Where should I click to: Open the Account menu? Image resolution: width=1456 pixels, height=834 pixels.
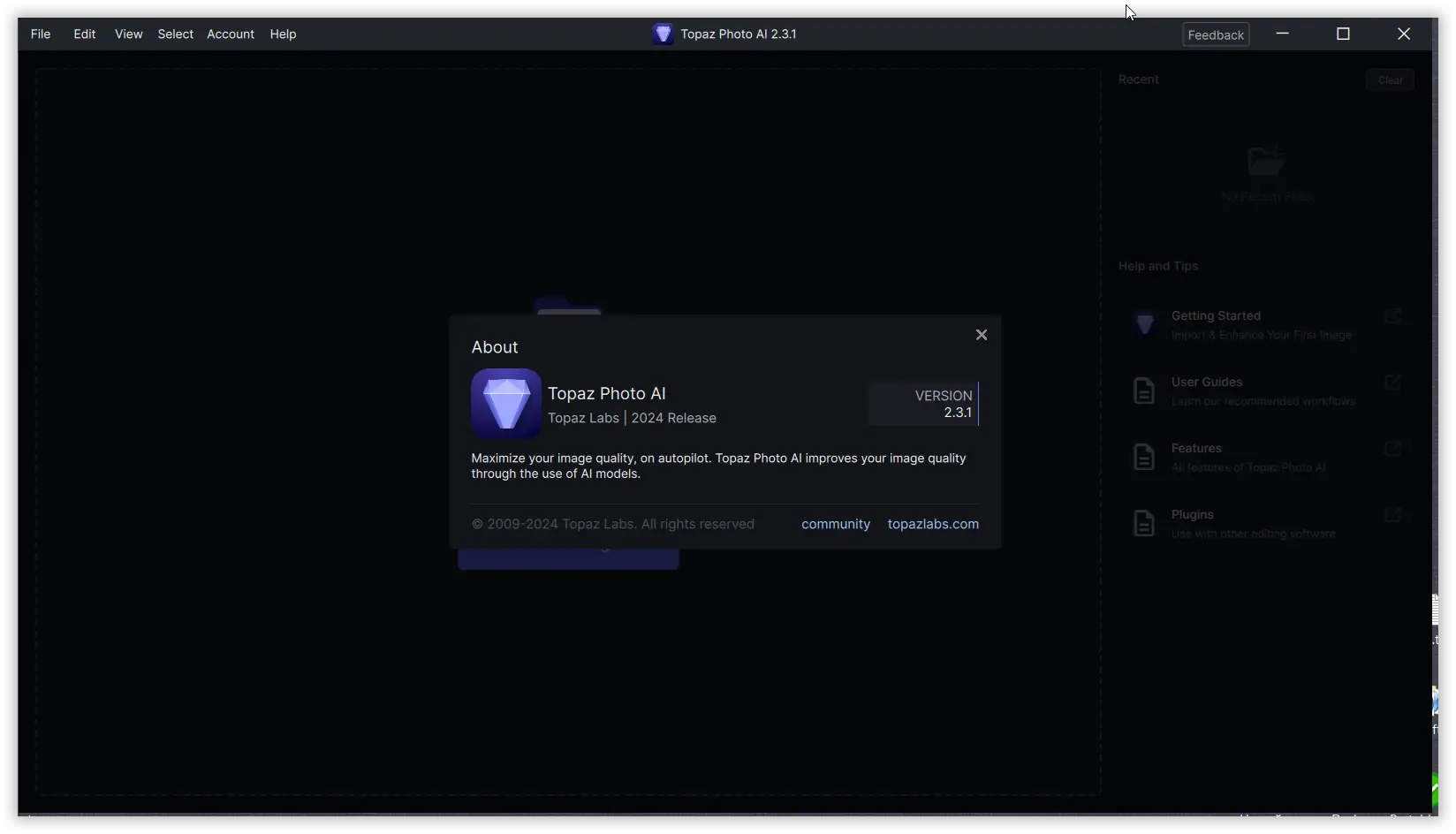tap(231, 34)
